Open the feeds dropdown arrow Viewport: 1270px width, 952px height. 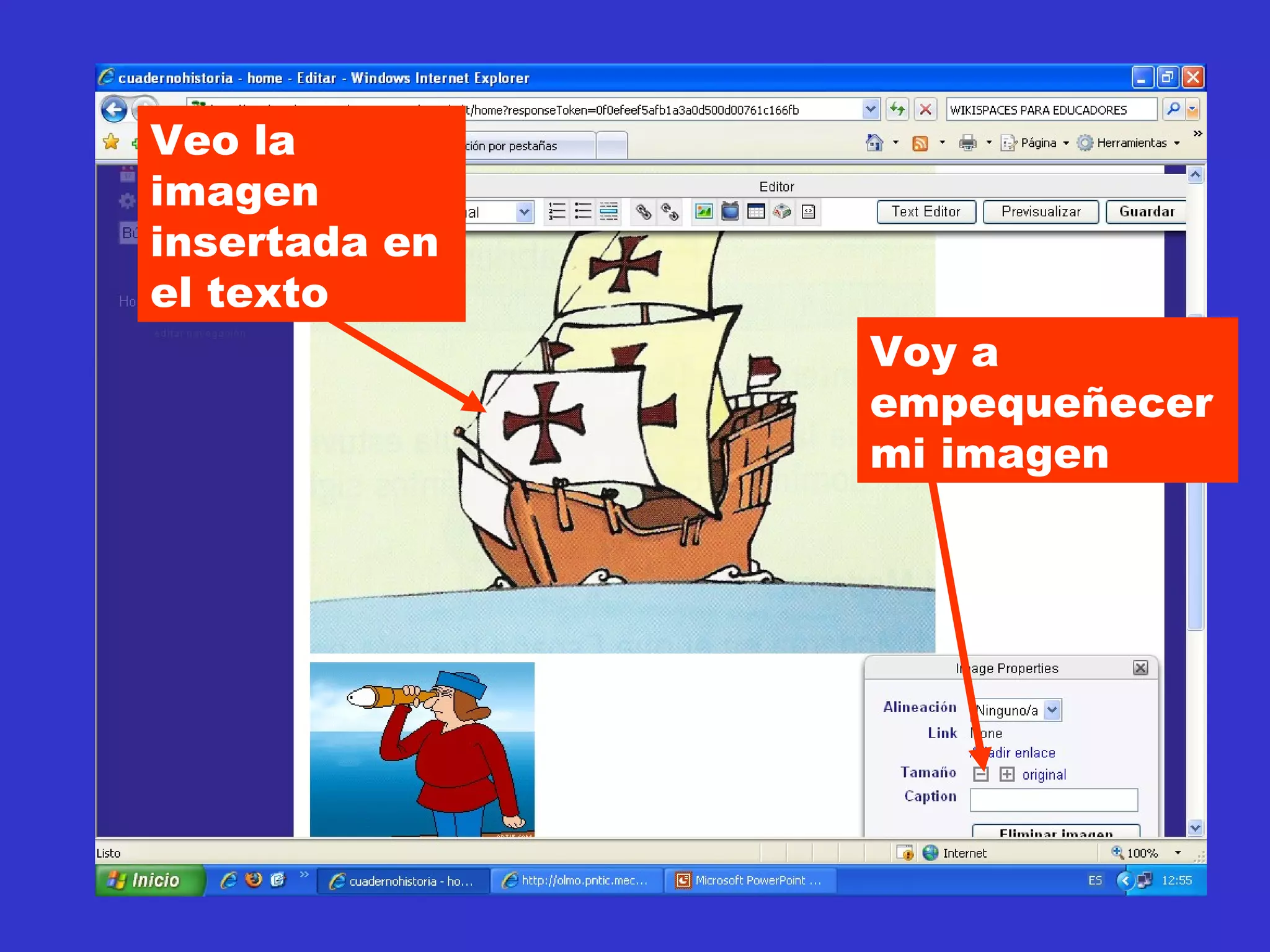click(x=942, y=143)
